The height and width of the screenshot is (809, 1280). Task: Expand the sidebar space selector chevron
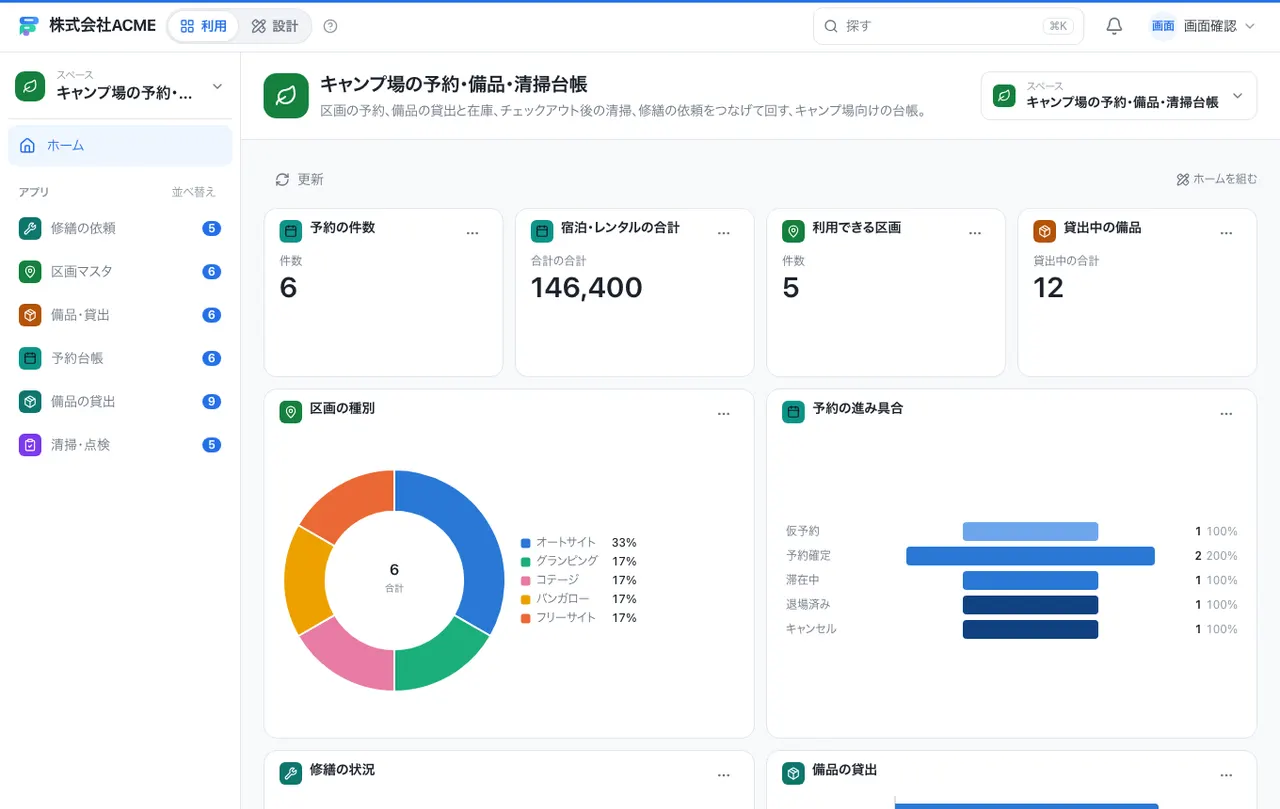217,87
